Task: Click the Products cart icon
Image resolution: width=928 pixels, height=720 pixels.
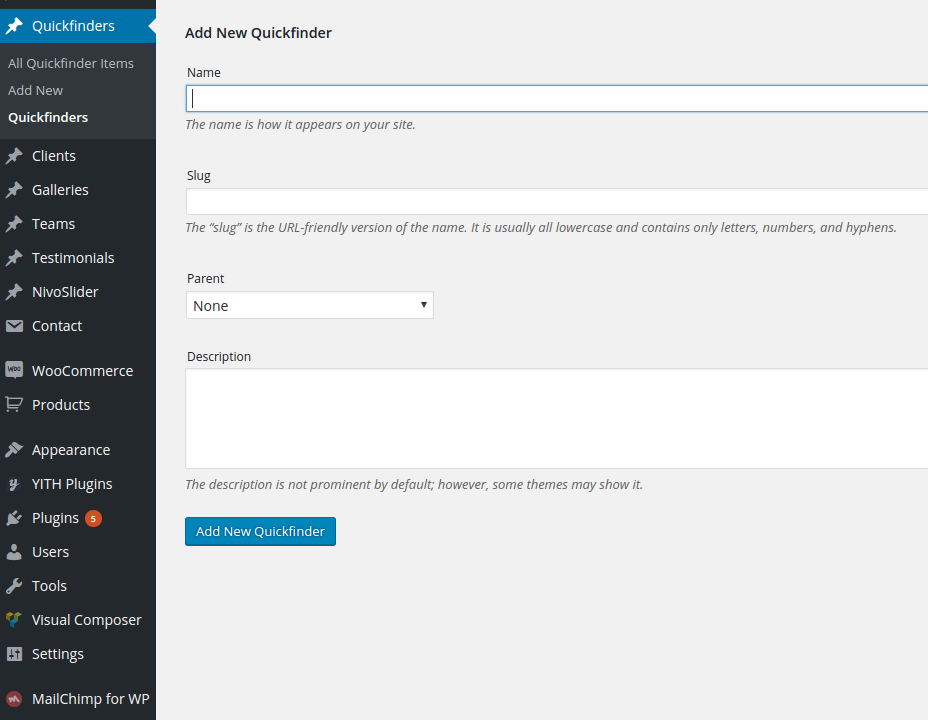Action: [14, 404]
